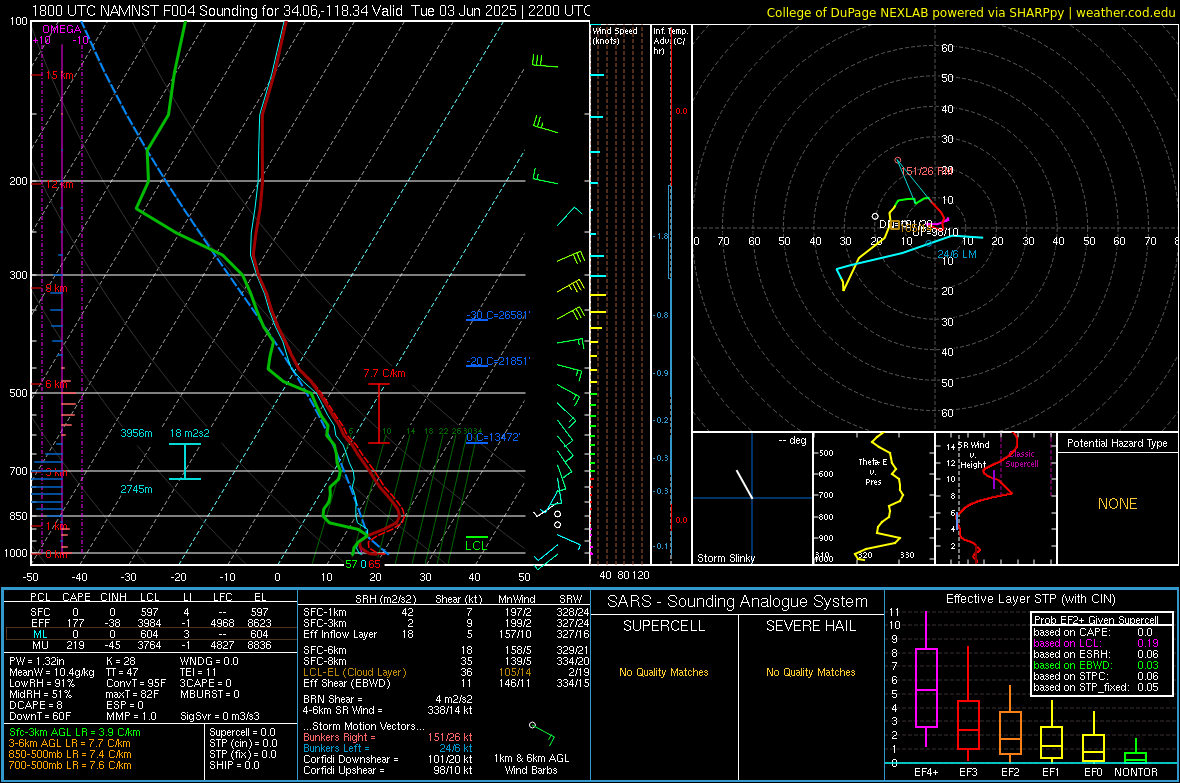Select the EFF parcel row
1180x783 pixels.
tap(149, 623)
